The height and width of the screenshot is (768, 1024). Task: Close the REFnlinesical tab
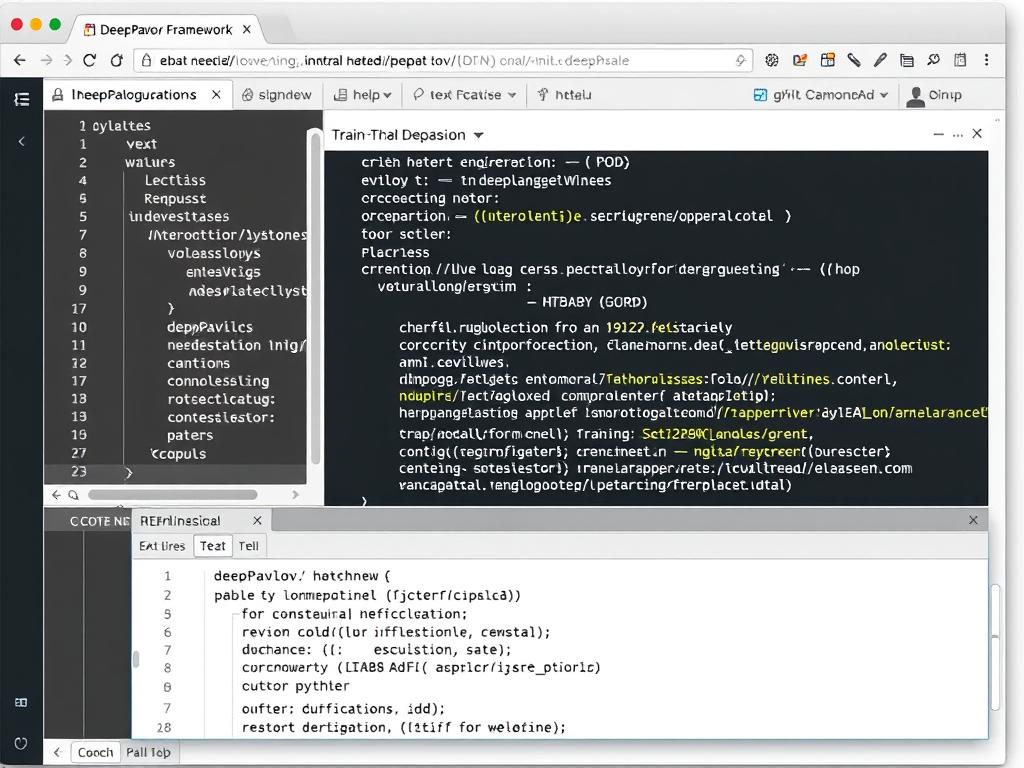coord(257,520)
